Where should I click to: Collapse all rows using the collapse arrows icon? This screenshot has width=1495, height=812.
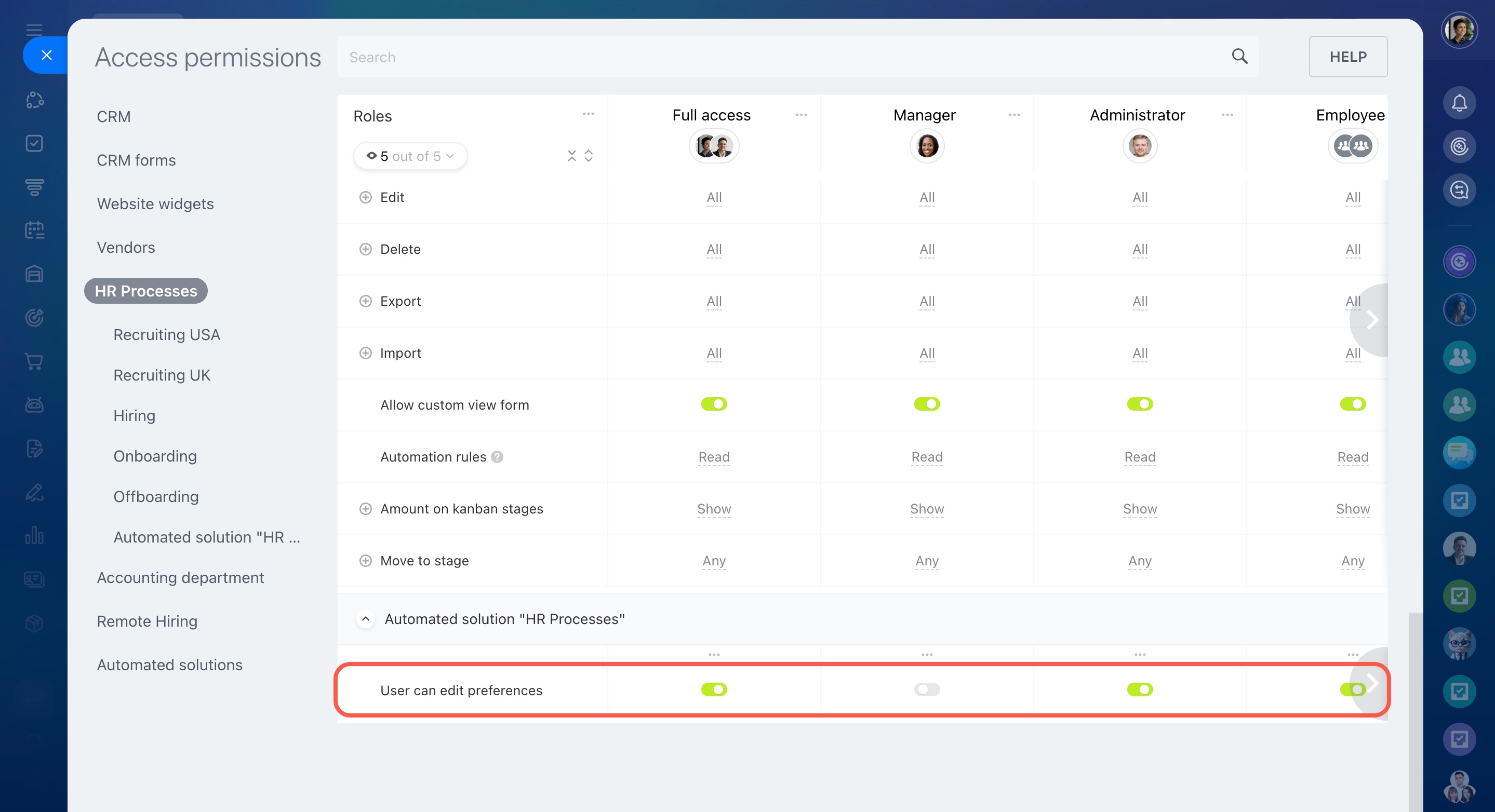coord(571,155)
